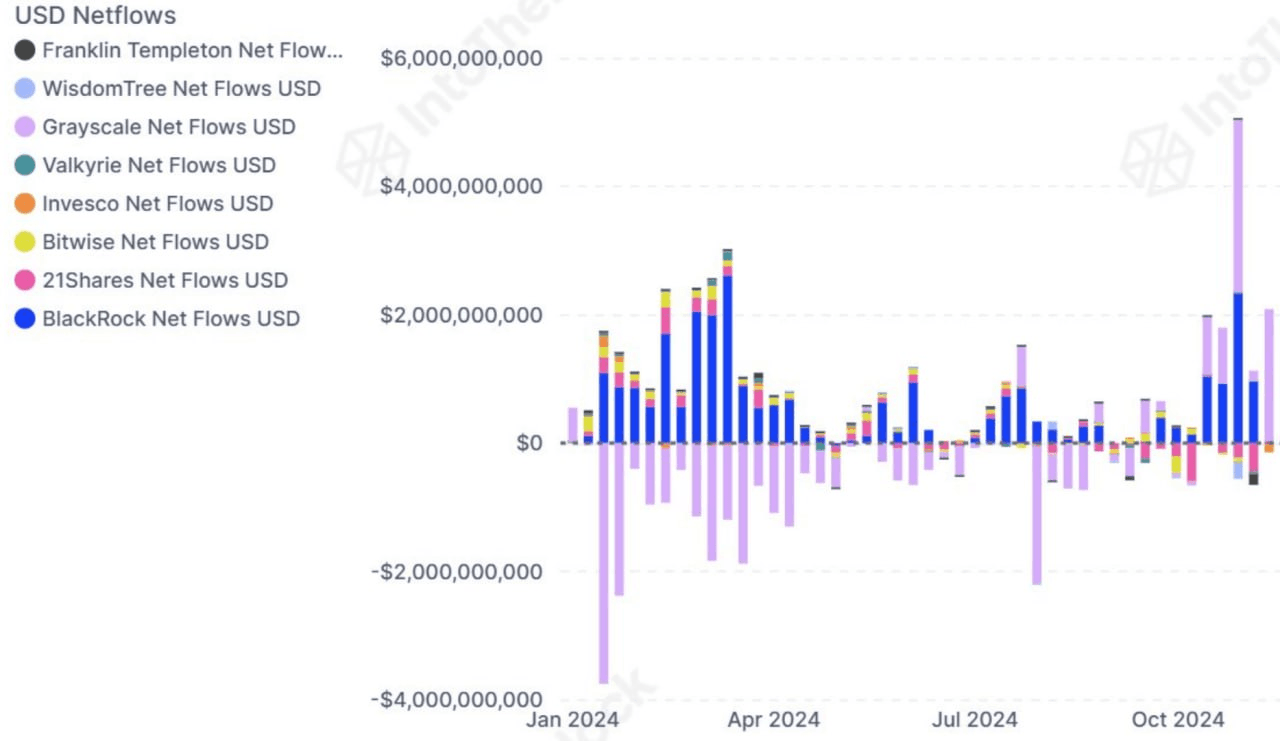Image resolution: width=1280 pixels, height=741 pixels.
Task: Click the WisdomTree light blue legend dot
Action: (25, 88)
